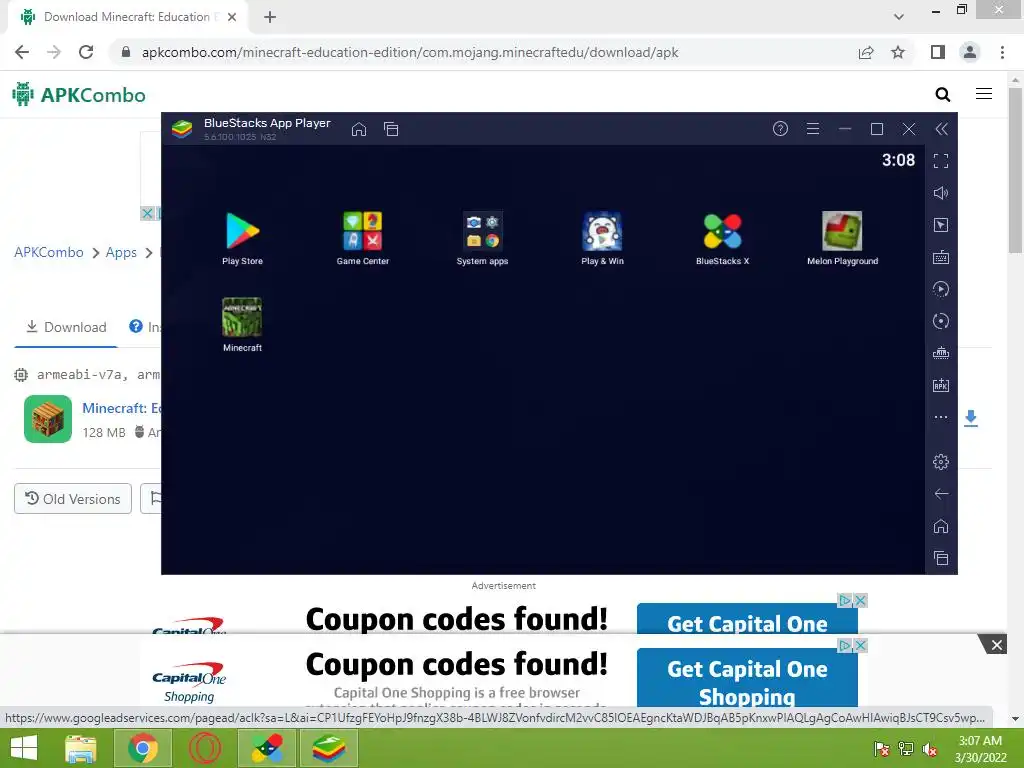Click the Old Versions button

tap(73, 499)
